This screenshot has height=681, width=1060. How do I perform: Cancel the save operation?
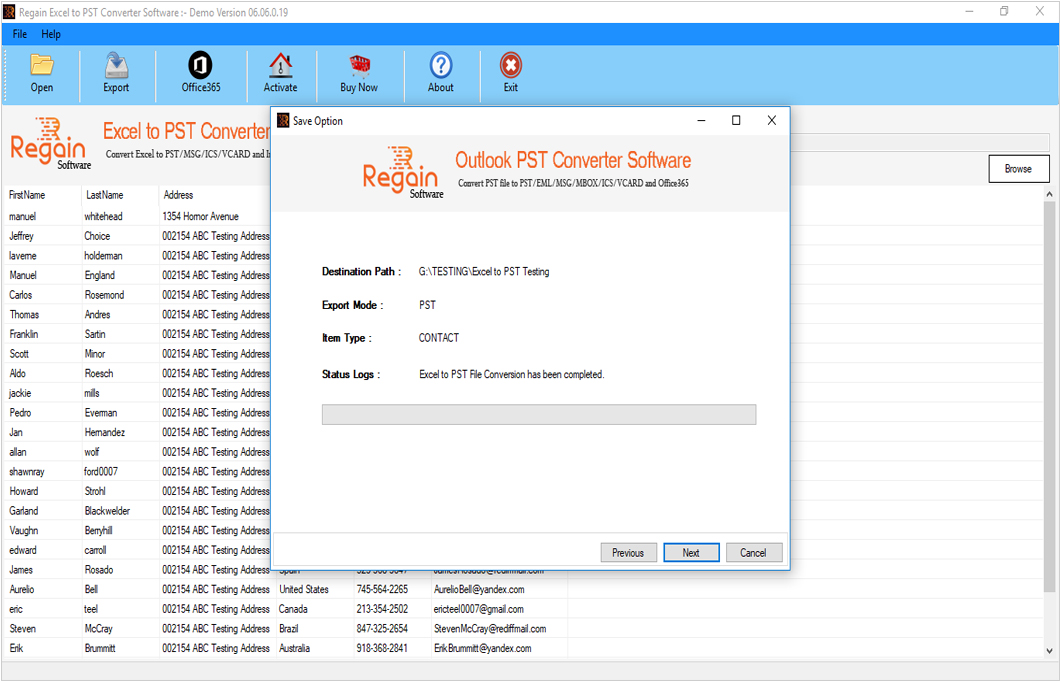click(x=754, y=552)
